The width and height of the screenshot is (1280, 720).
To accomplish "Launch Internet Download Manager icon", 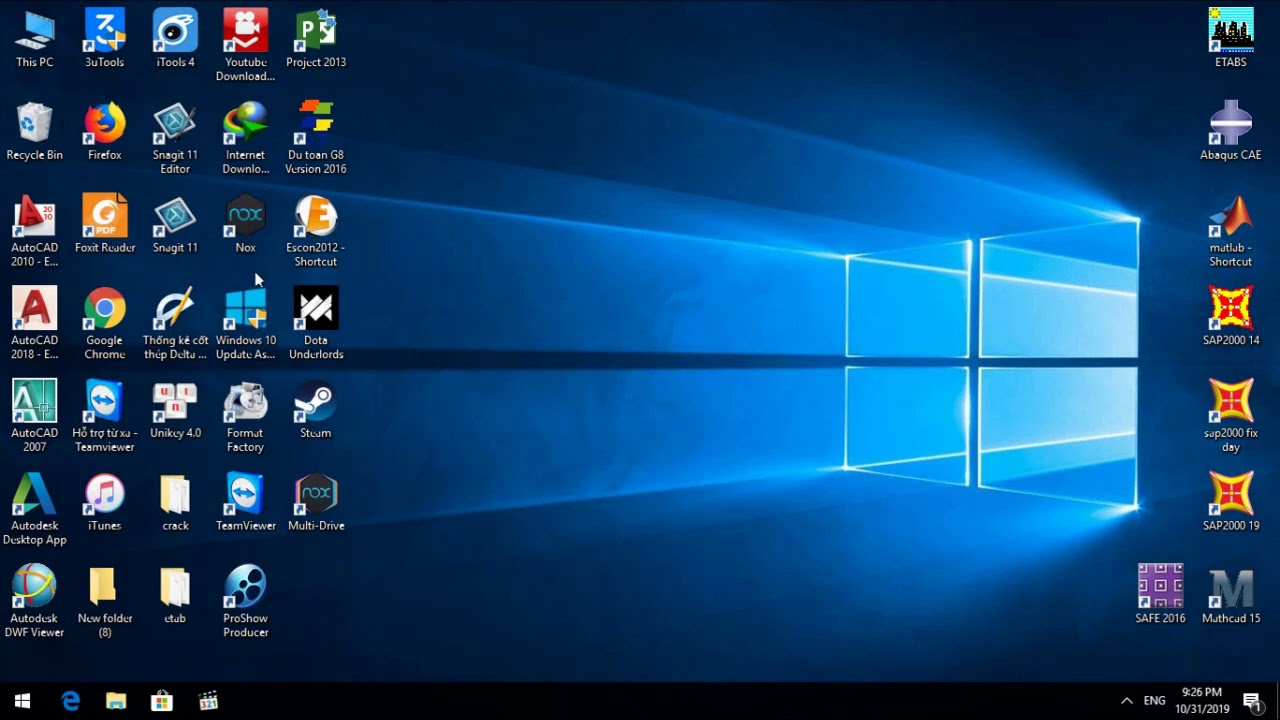I will (245, 138).
